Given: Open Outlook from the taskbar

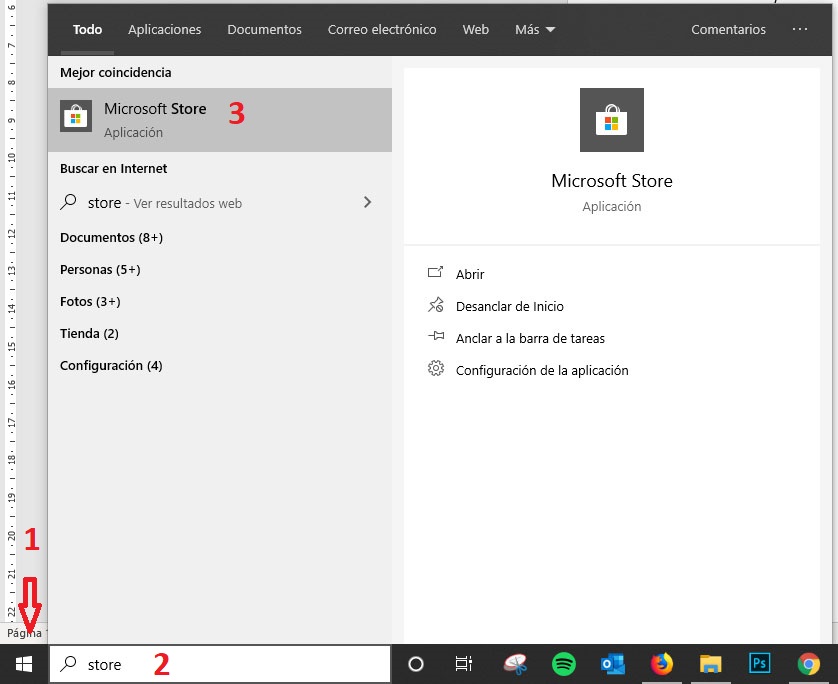Looking at the screenshot, I should (x=612, y=664).
